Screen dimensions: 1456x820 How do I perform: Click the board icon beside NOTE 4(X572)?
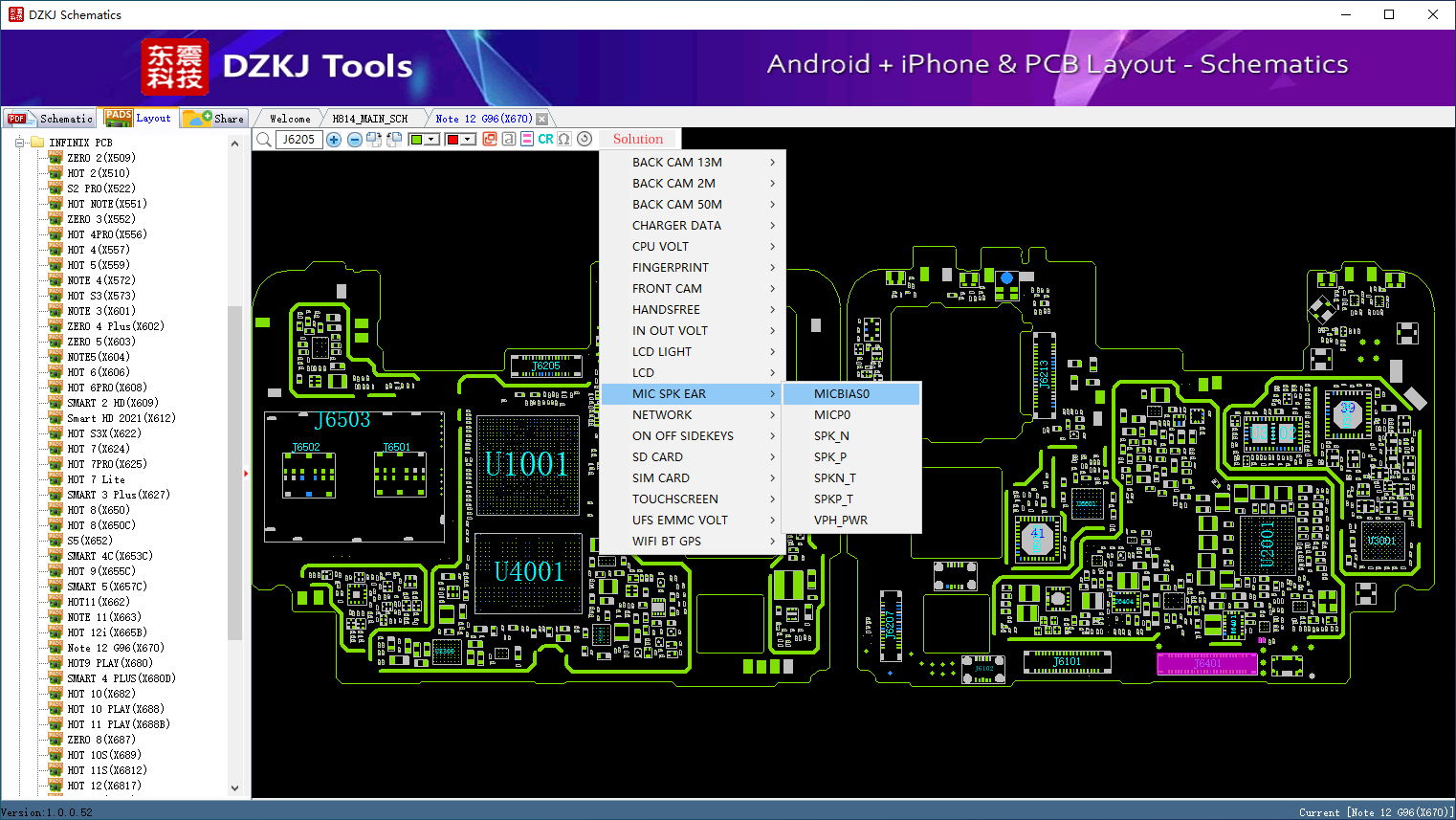55,280
